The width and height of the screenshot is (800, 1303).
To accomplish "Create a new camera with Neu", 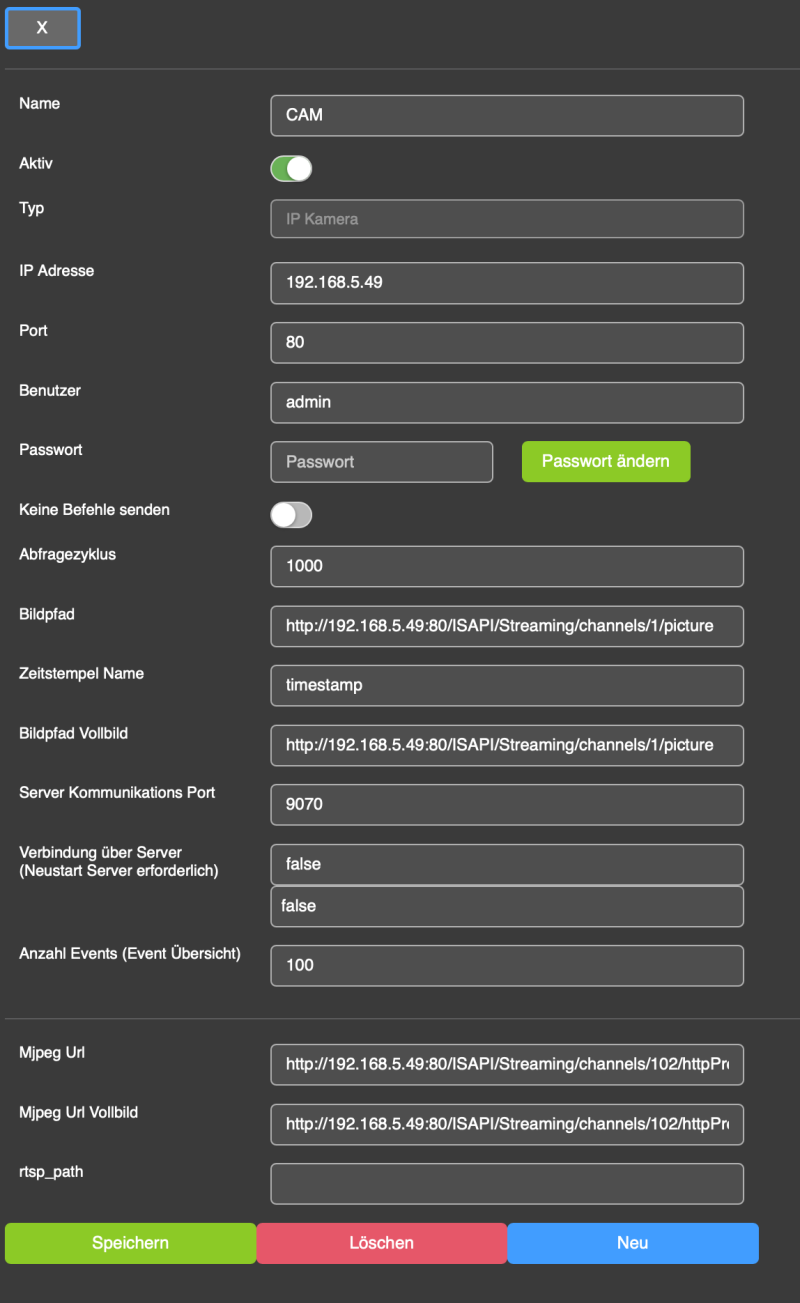I will tap(632, 1242).
